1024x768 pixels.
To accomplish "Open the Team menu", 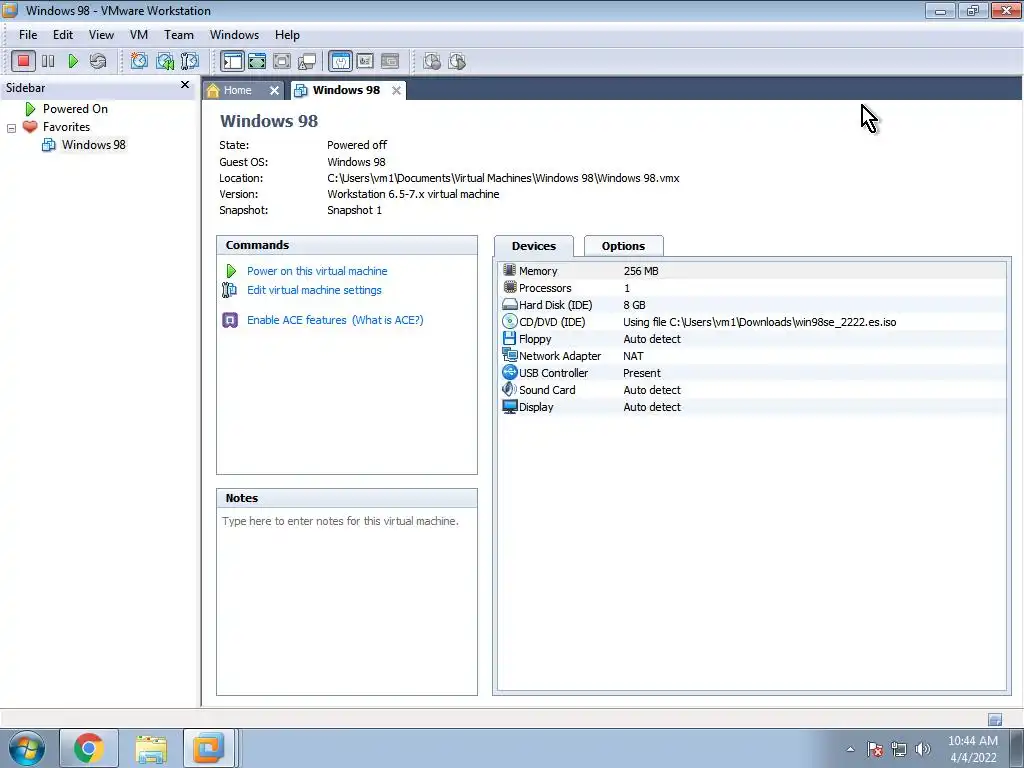I will [178, 35].
